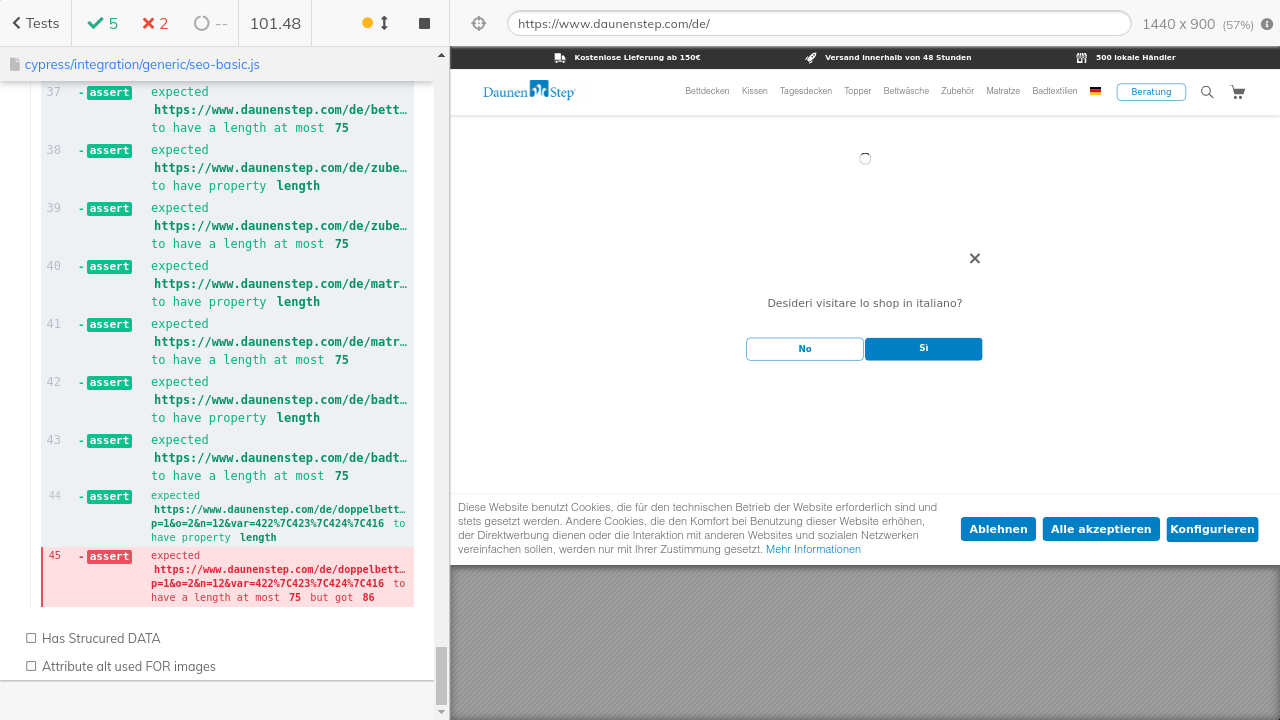Close the language popup with X

pos(974,258)
